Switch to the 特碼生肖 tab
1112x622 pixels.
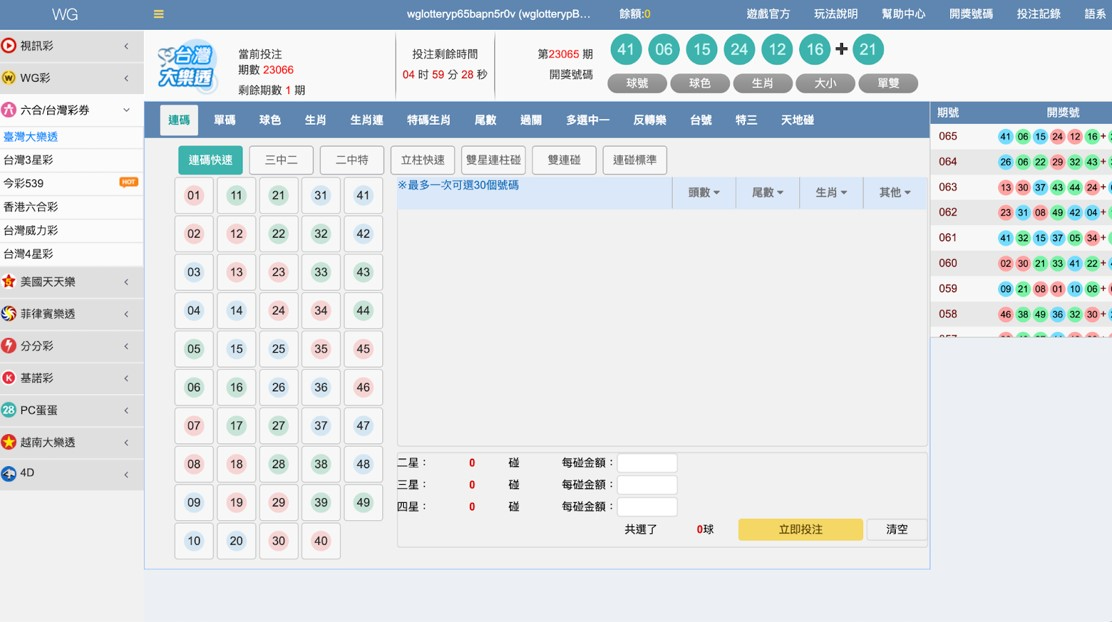pyautogui.click(x=428, y=120)
